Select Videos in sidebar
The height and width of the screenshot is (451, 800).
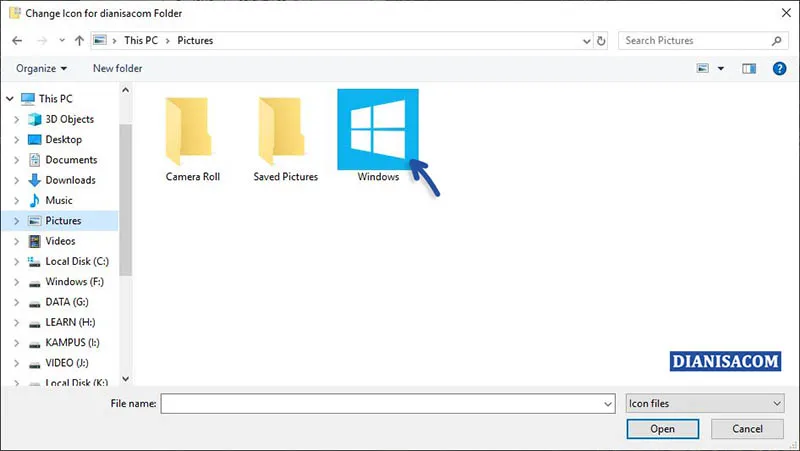coord(60,241)
